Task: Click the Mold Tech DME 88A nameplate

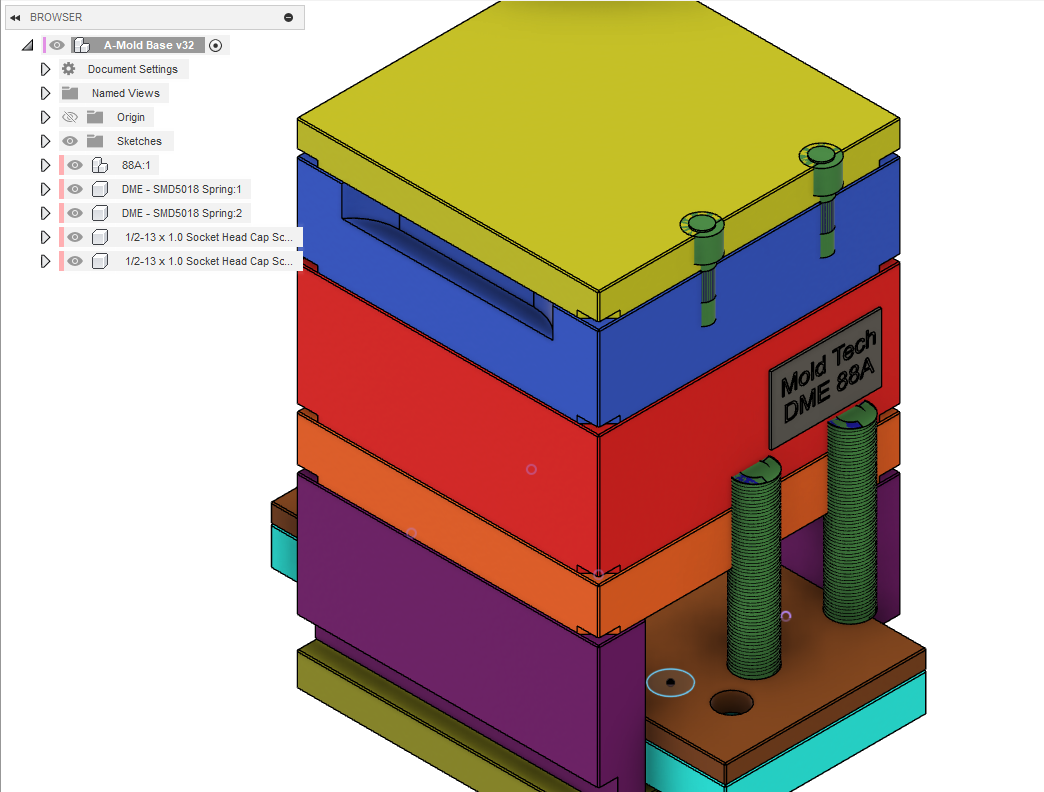Action: tap(826, 378)
